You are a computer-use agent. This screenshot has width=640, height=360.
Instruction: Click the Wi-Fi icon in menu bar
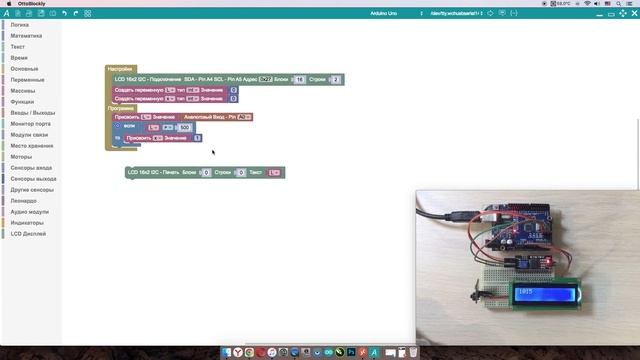587,3
